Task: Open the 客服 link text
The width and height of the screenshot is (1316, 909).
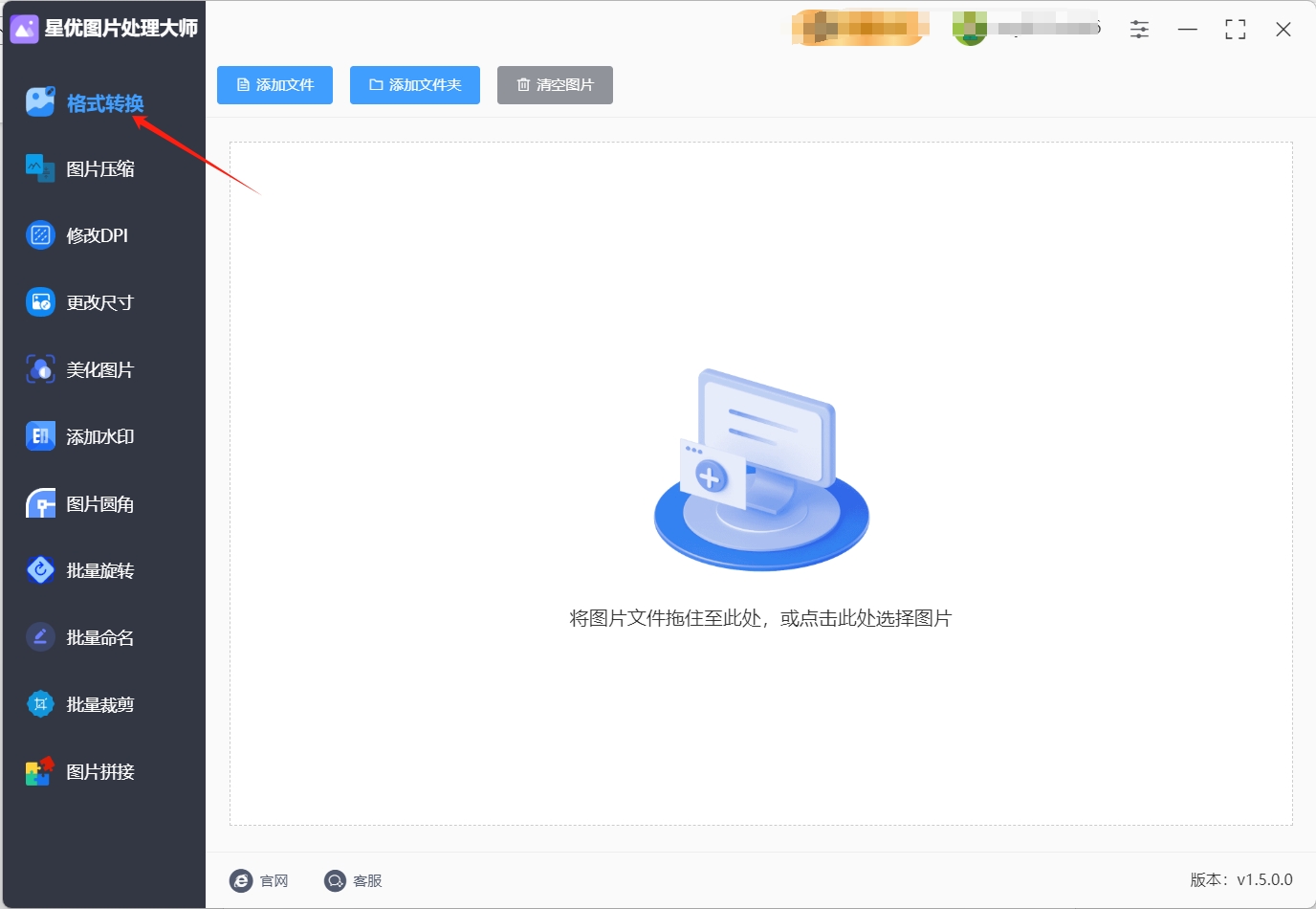Action: pos(367,880)
